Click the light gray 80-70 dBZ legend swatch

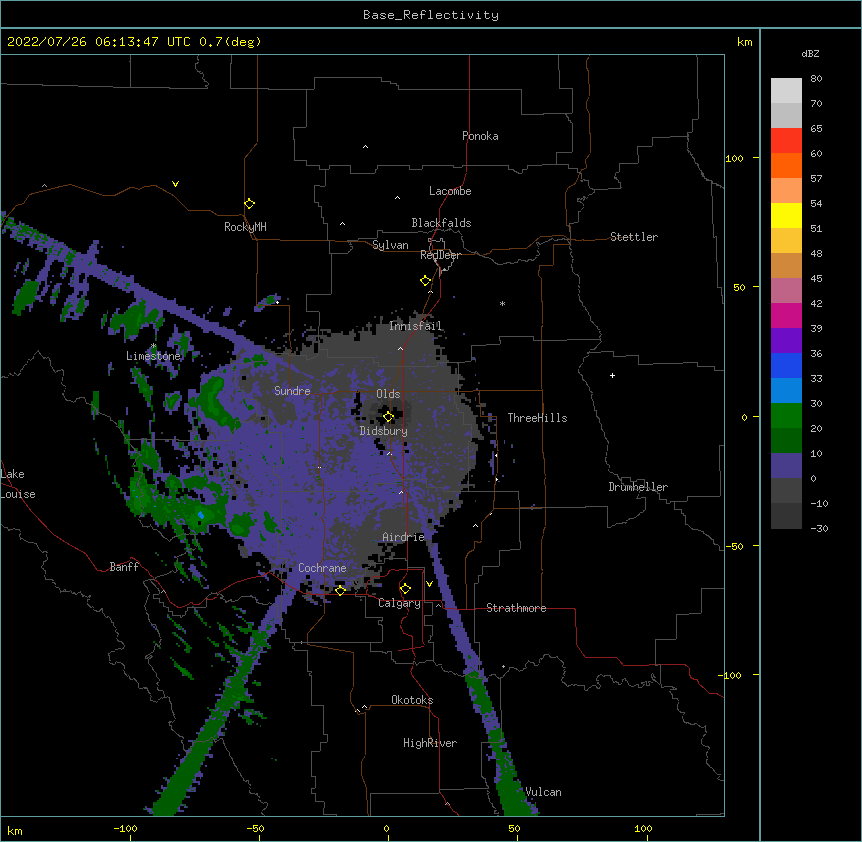786,91
